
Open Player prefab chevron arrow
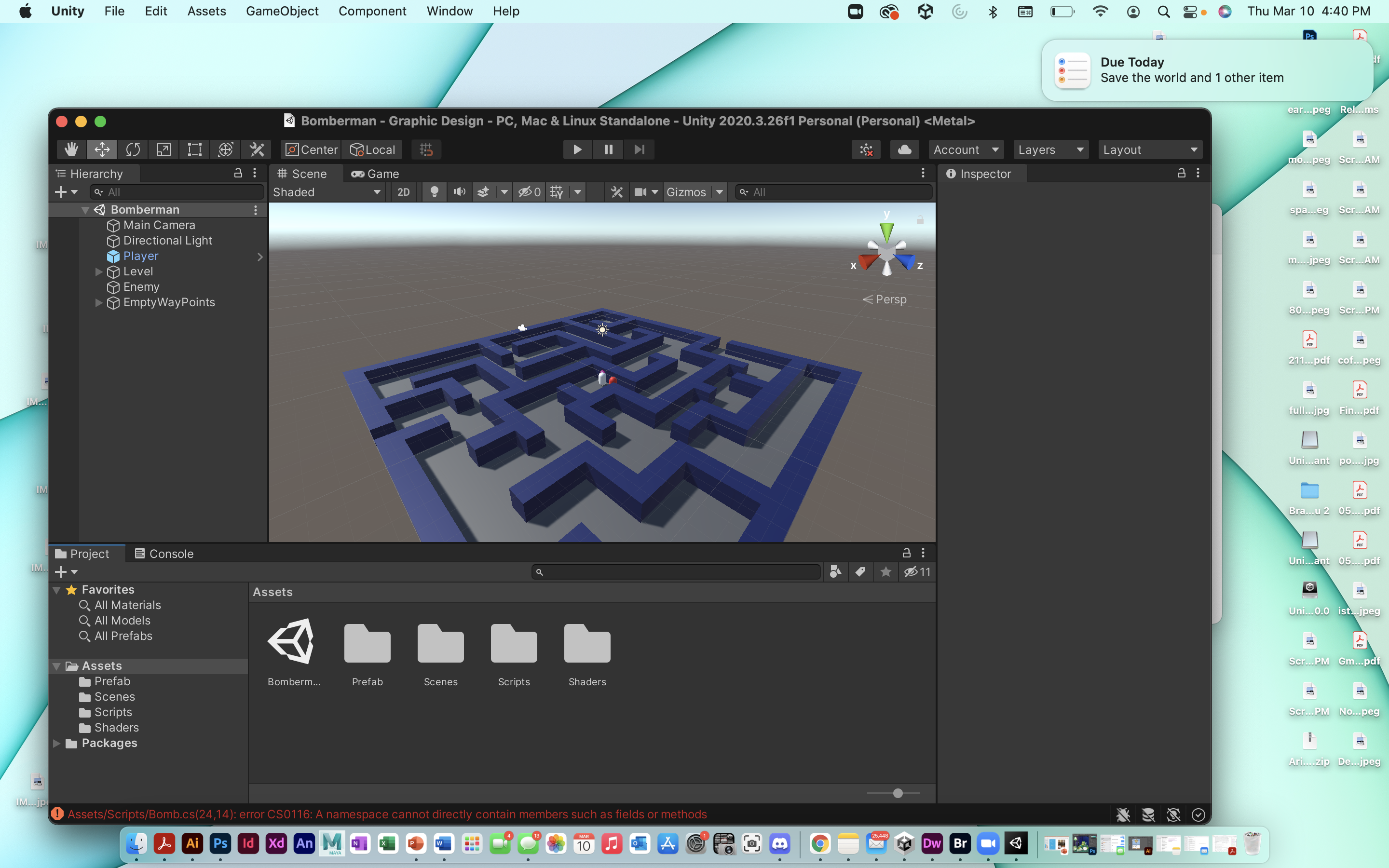tap(260, 257)
